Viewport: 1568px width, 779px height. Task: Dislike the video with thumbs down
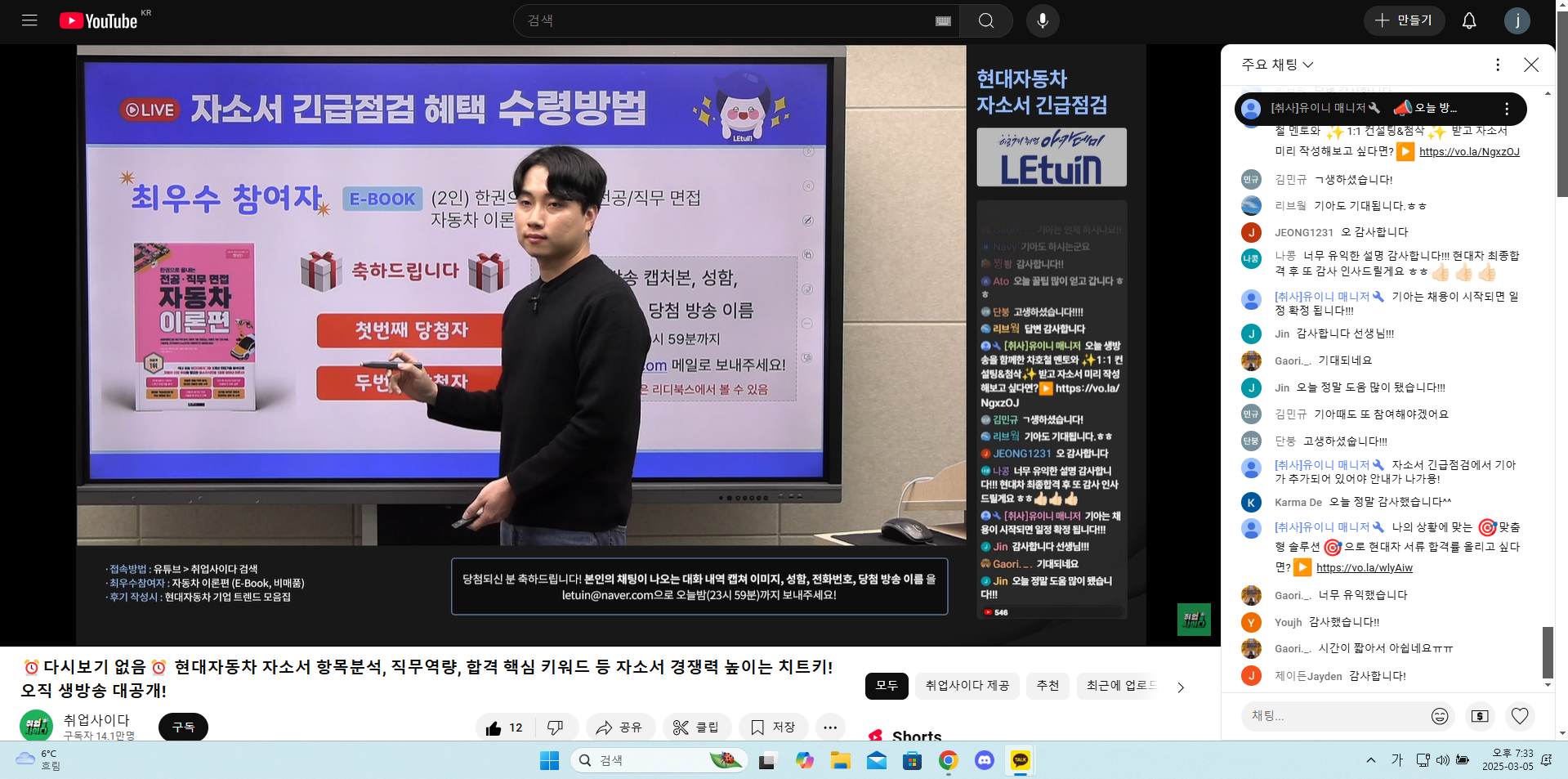coord(556,728)
